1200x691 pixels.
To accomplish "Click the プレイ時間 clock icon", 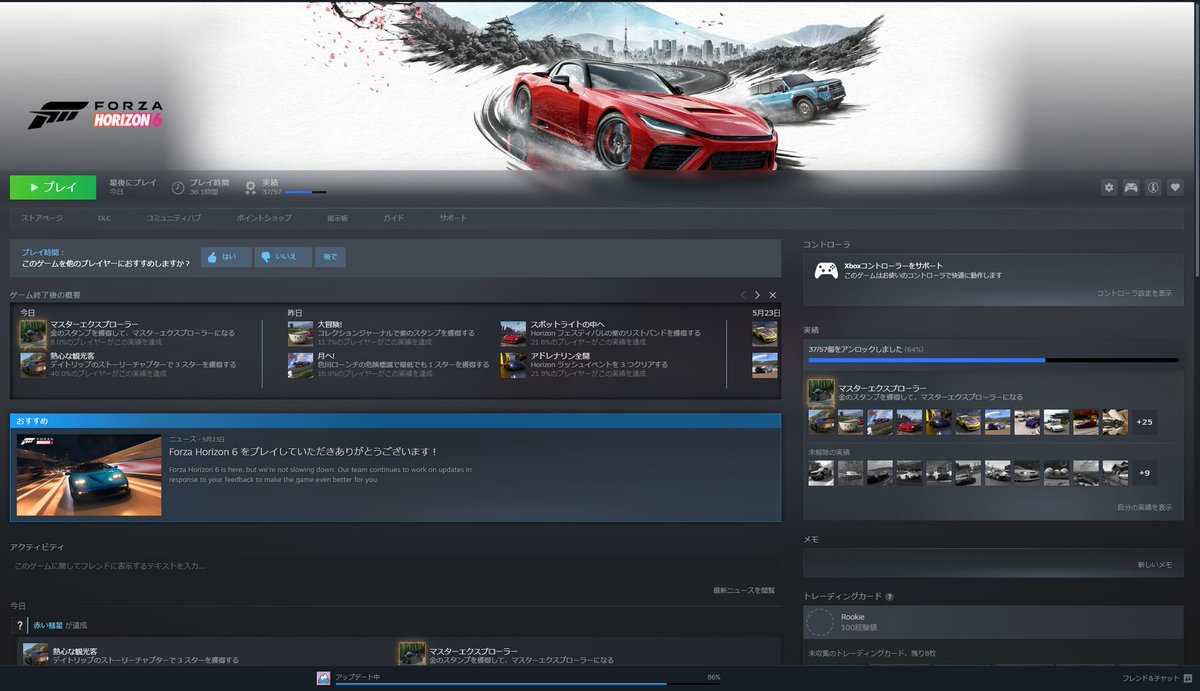I will click(x=178, y=187).
